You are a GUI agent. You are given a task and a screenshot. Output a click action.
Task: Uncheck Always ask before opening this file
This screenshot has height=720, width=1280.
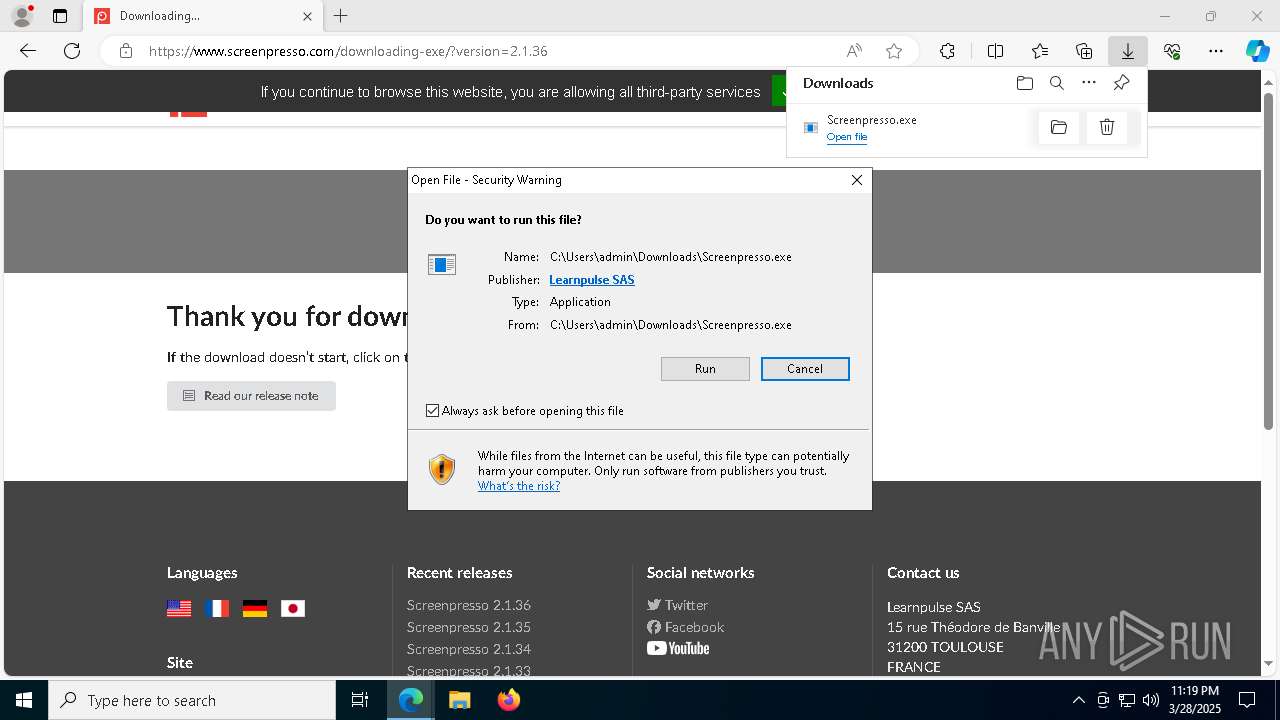coord(432,411)
